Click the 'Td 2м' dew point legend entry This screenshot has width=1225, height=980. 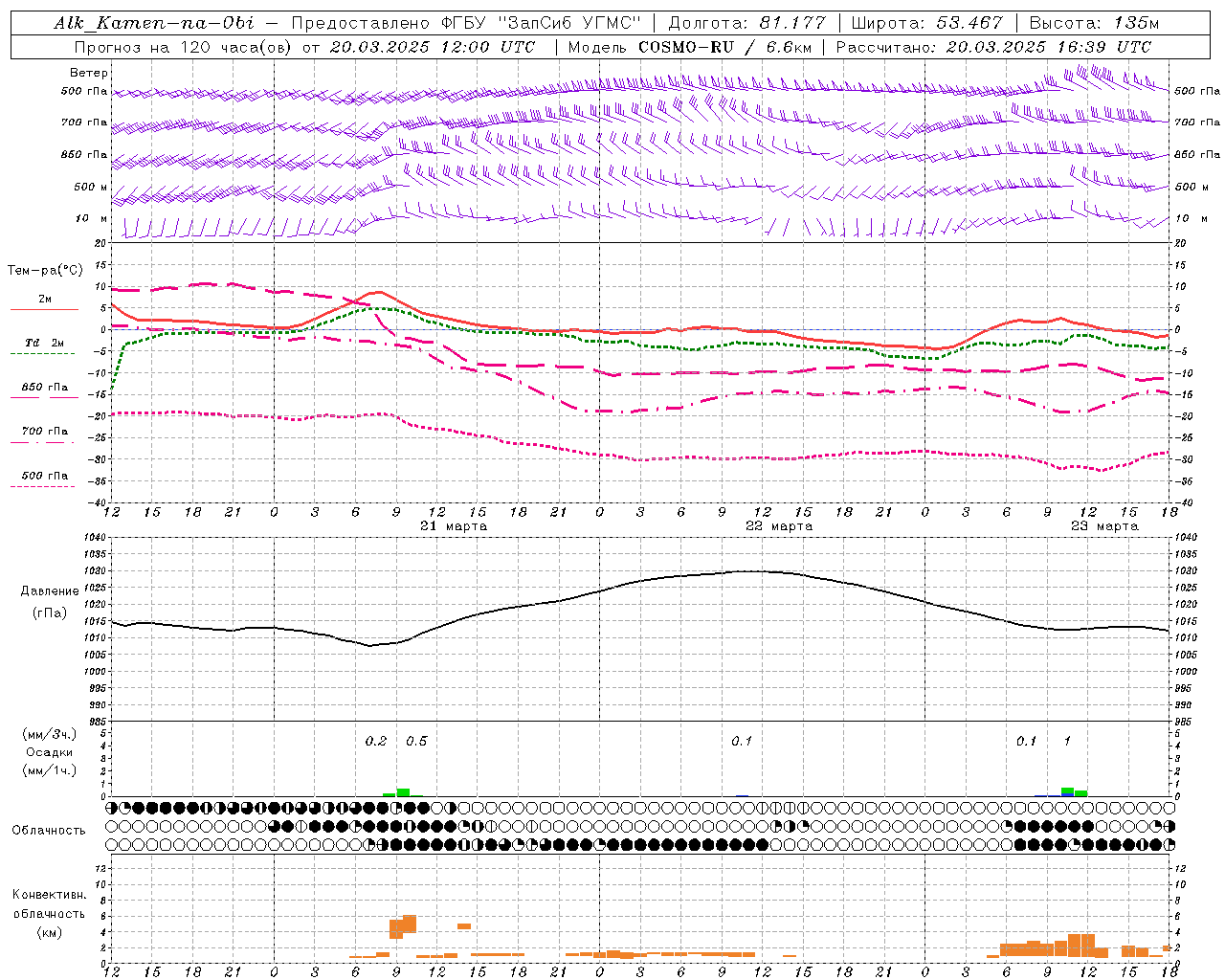click(44, 343)
